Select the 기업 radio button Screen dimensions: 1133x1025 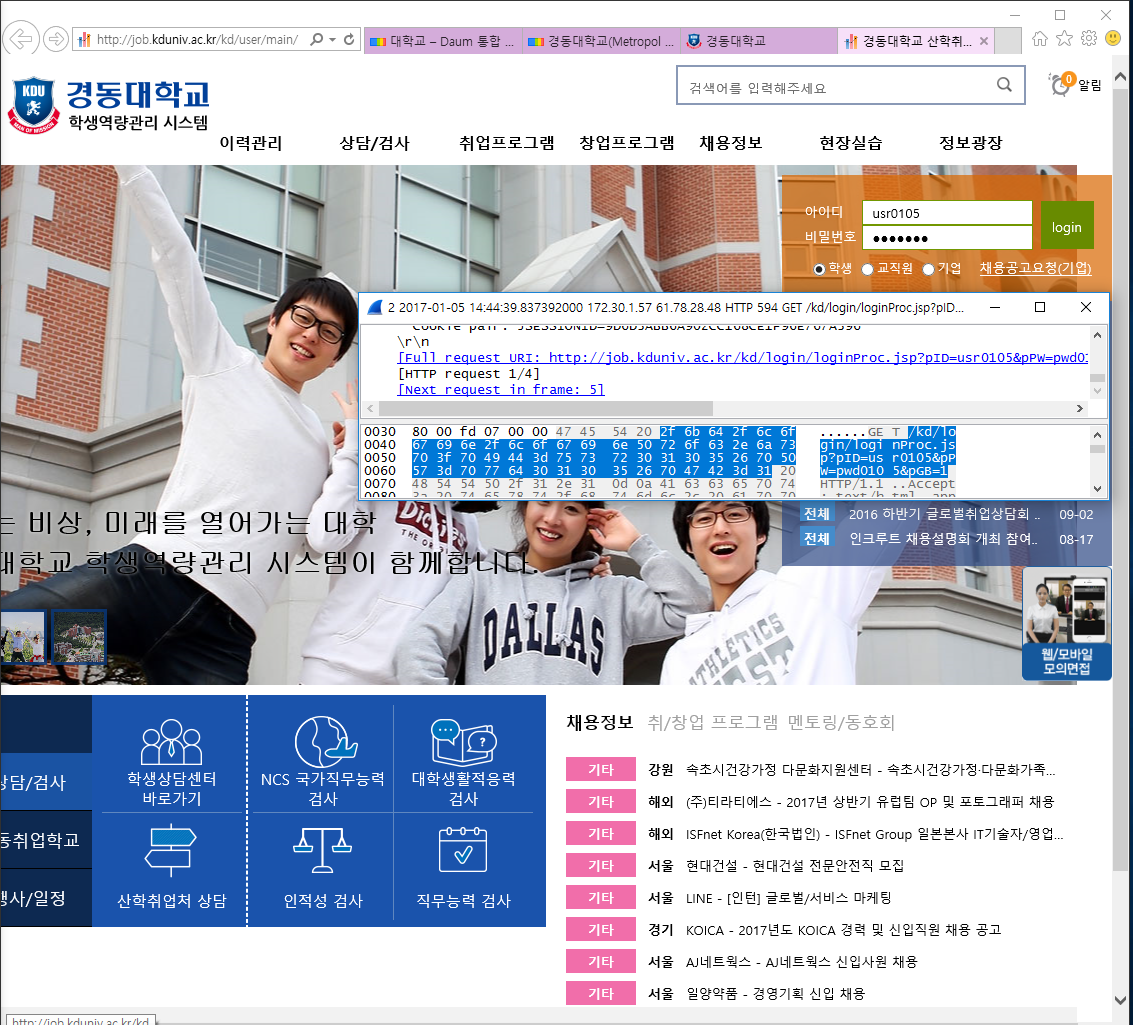(x=929, y=269)
